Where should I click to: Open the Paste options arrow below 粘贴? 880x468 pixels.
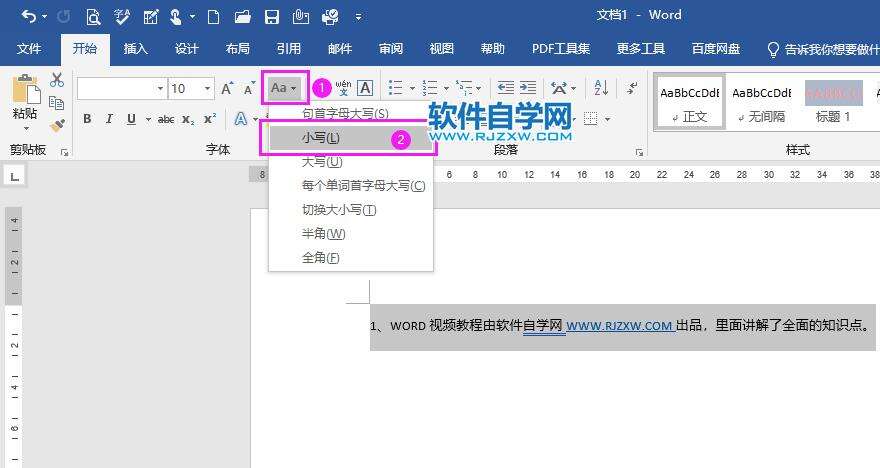(x=26, y=129)
